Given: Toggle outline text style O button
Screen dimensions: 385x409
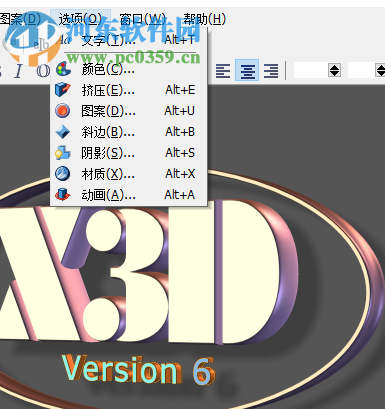Looking at the screenshot, I should click(43, 71).
